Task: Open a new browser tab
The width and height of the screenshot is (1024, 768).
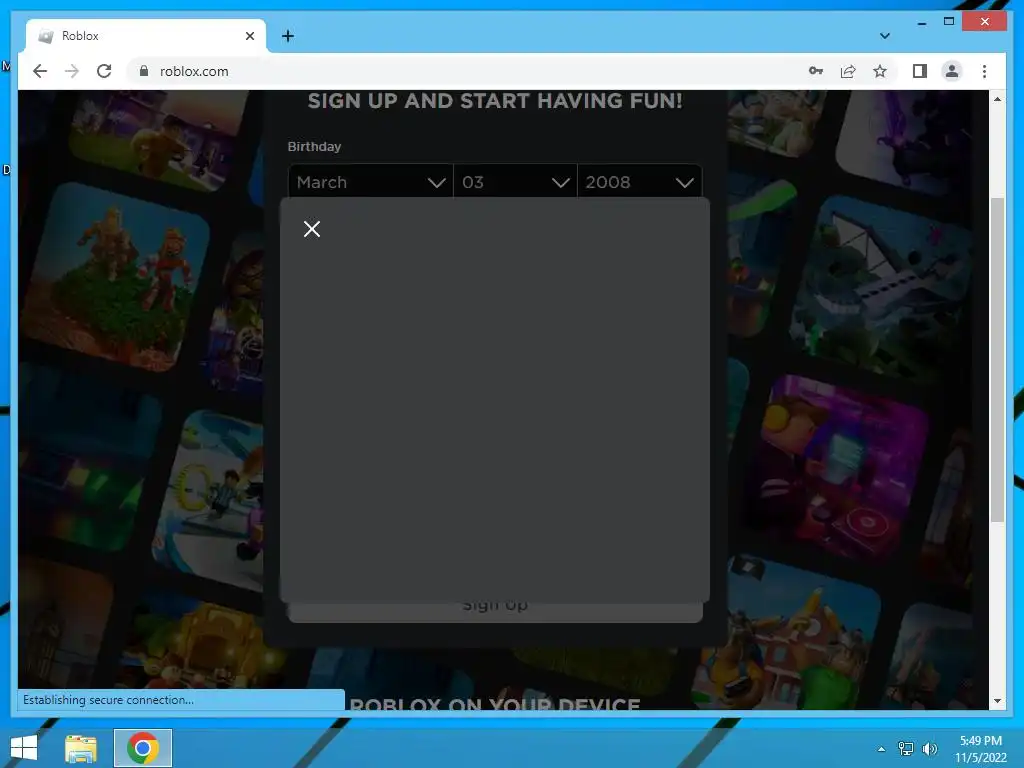Action: [287, 36]
